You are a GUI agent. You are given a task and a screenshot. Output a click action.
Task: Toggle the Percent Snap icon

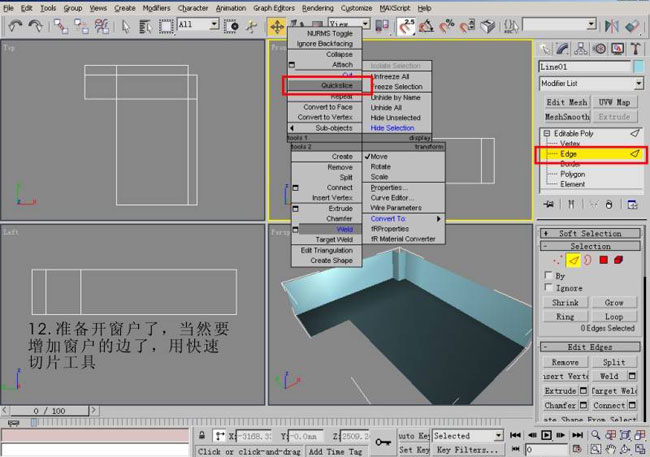click(x=447, y=27)
